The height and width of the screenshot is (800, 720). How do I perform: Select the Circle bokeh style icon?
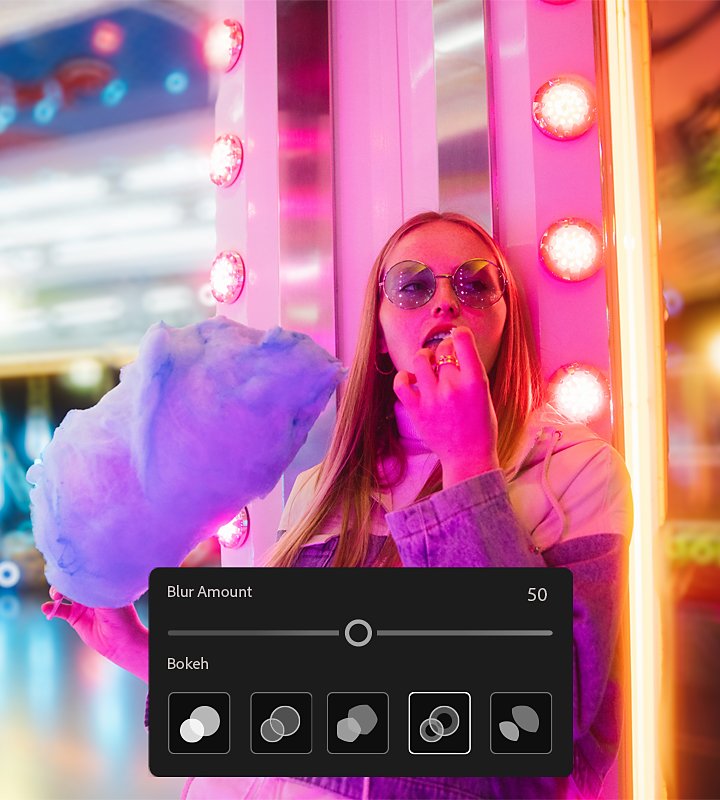click(x=199, y=723)
